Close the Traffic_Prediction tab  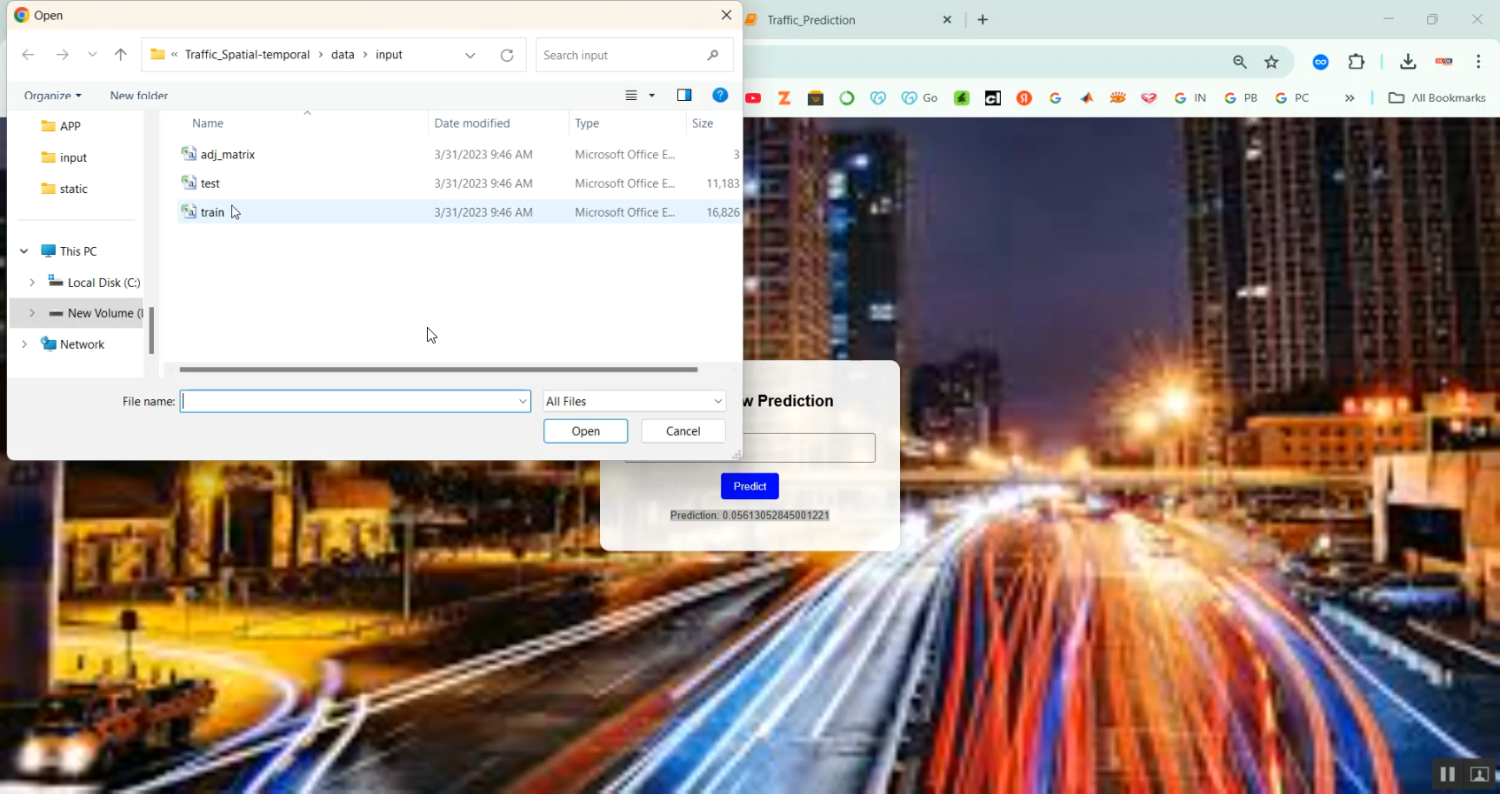947,20
